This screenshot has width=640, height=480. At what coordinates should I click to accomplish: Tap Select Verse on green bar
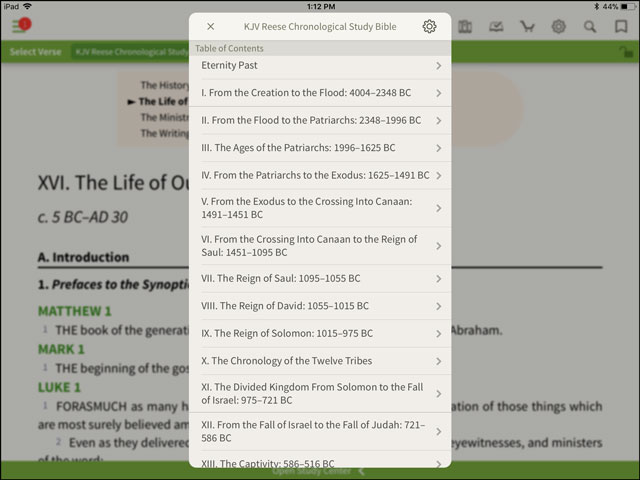click(x=36, y=52)
